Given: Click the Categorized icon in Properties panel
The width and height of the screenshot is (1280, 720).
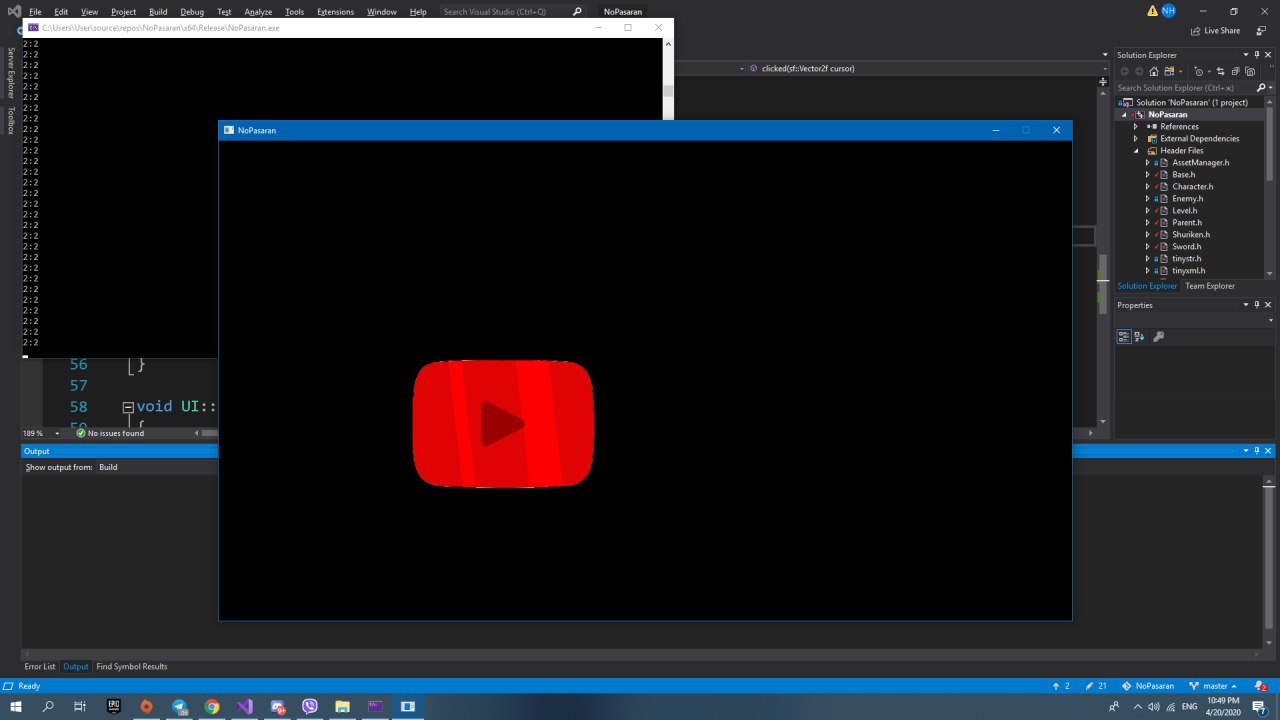Looking at the screenshot, I should (1124, 337).
